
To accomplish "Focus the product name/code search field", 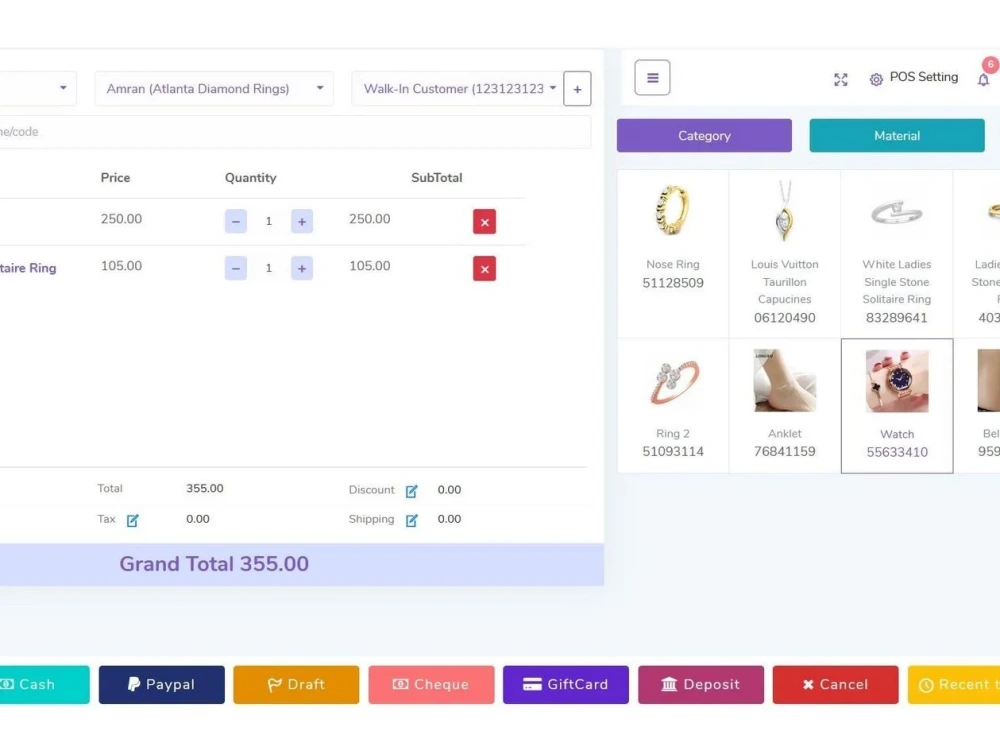I will click(x=295, y=132).
